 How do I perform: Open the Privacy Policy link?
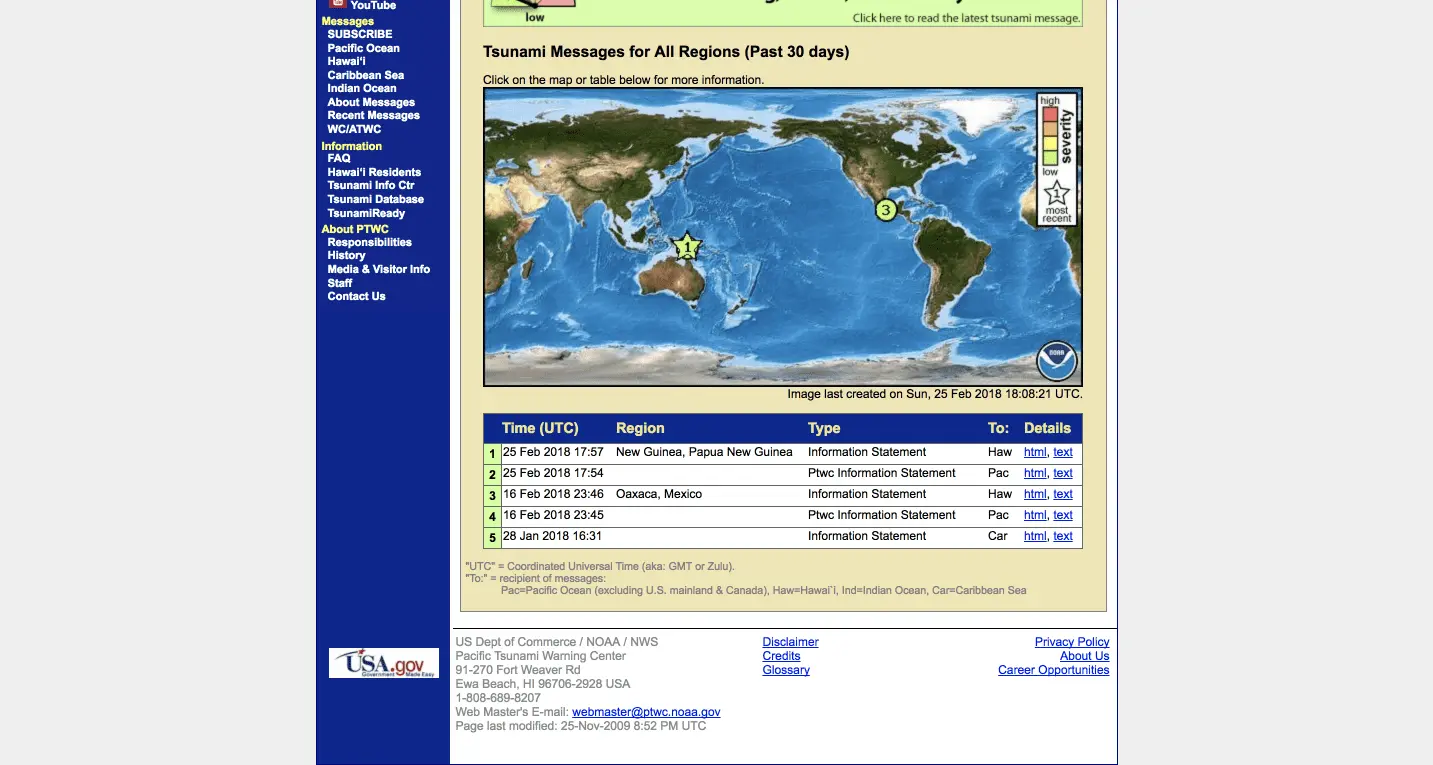1072,642
